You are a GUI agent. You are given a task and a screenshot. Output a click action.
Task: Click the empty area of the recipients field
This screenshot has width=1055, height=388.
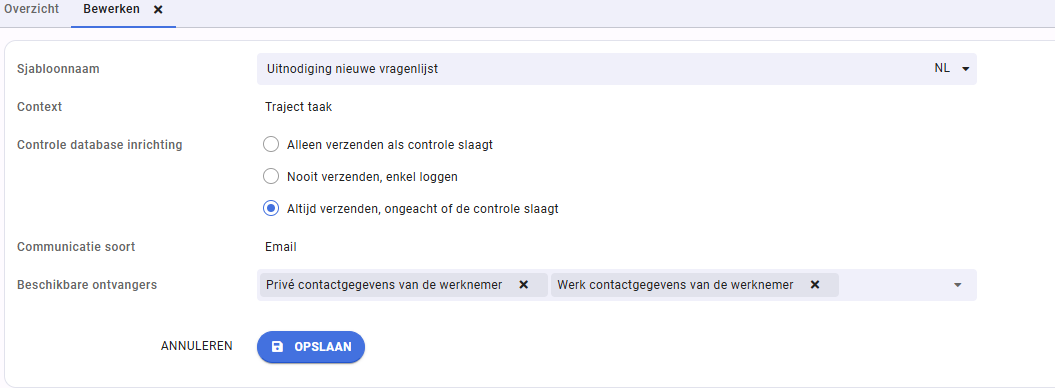(x=894, y=285)
